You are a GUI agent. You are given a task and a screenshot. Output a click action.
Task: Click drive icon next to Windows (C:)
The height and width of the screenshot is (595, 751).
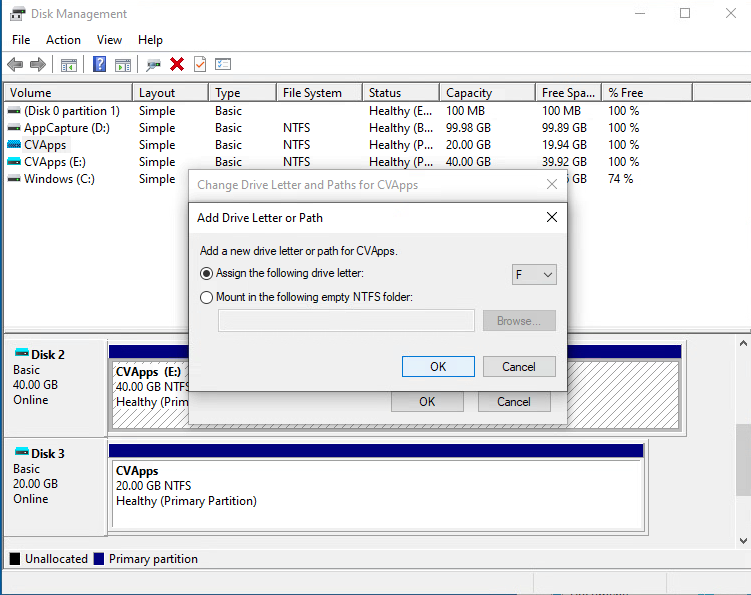[x=14, y=179]
